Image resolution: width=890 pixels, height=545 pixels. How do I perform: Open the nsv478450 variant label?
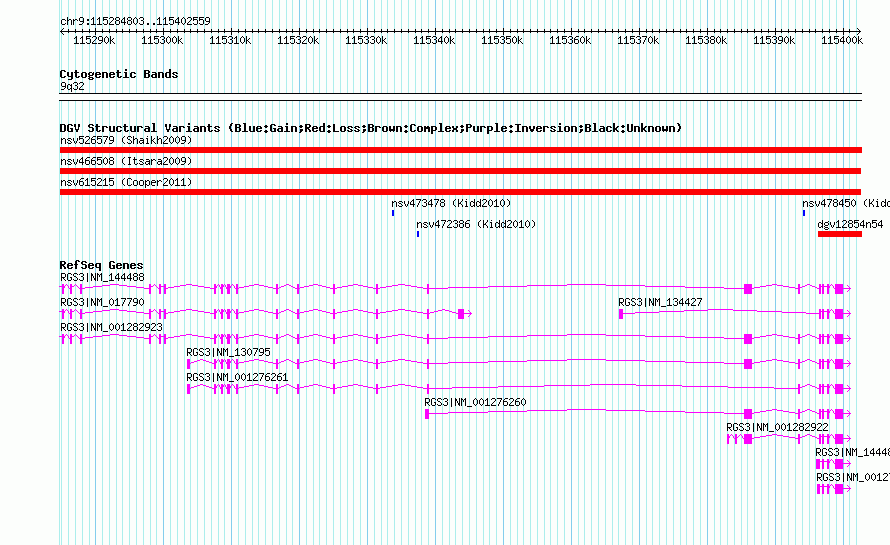[x=846, y=203]
